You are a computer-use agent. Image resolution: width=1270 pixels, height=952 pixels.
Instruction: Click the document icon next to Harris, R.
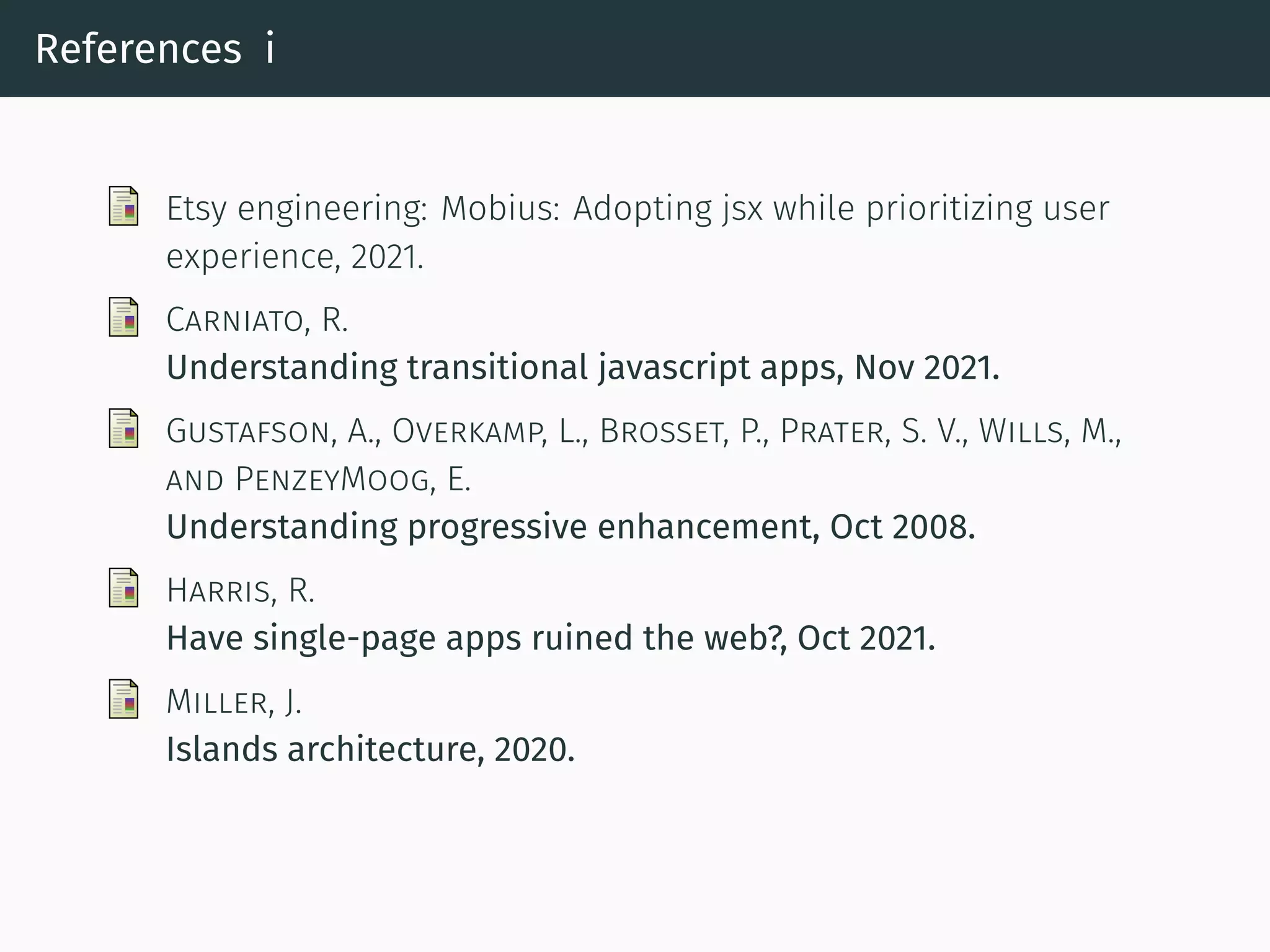[x=123, y=588]
